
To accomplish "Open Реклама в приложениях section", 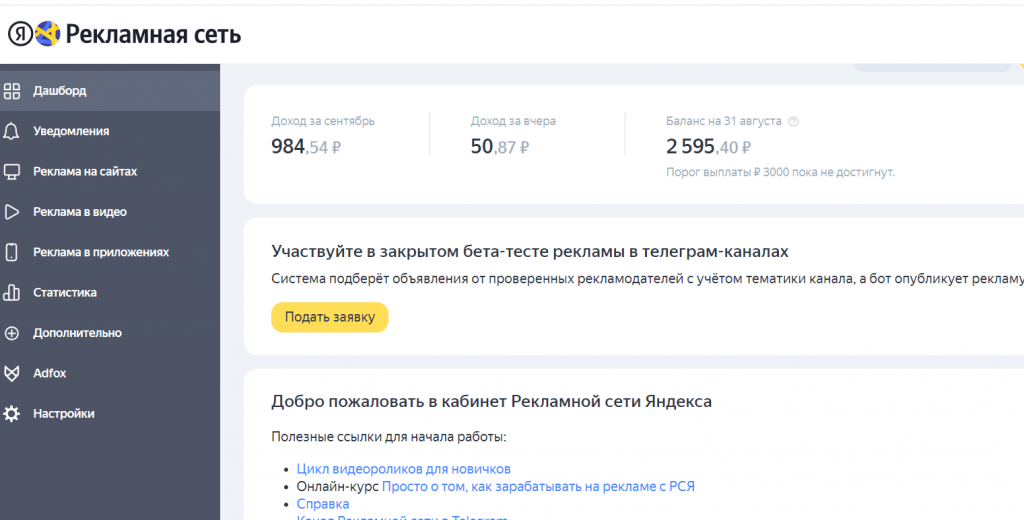I will tap(110, 252).
